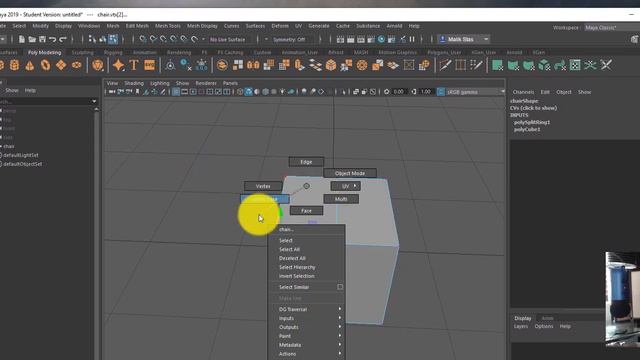Create a super shape from the shelf
This screenshot has width=640, height=360.
click(x=118, y=65)
